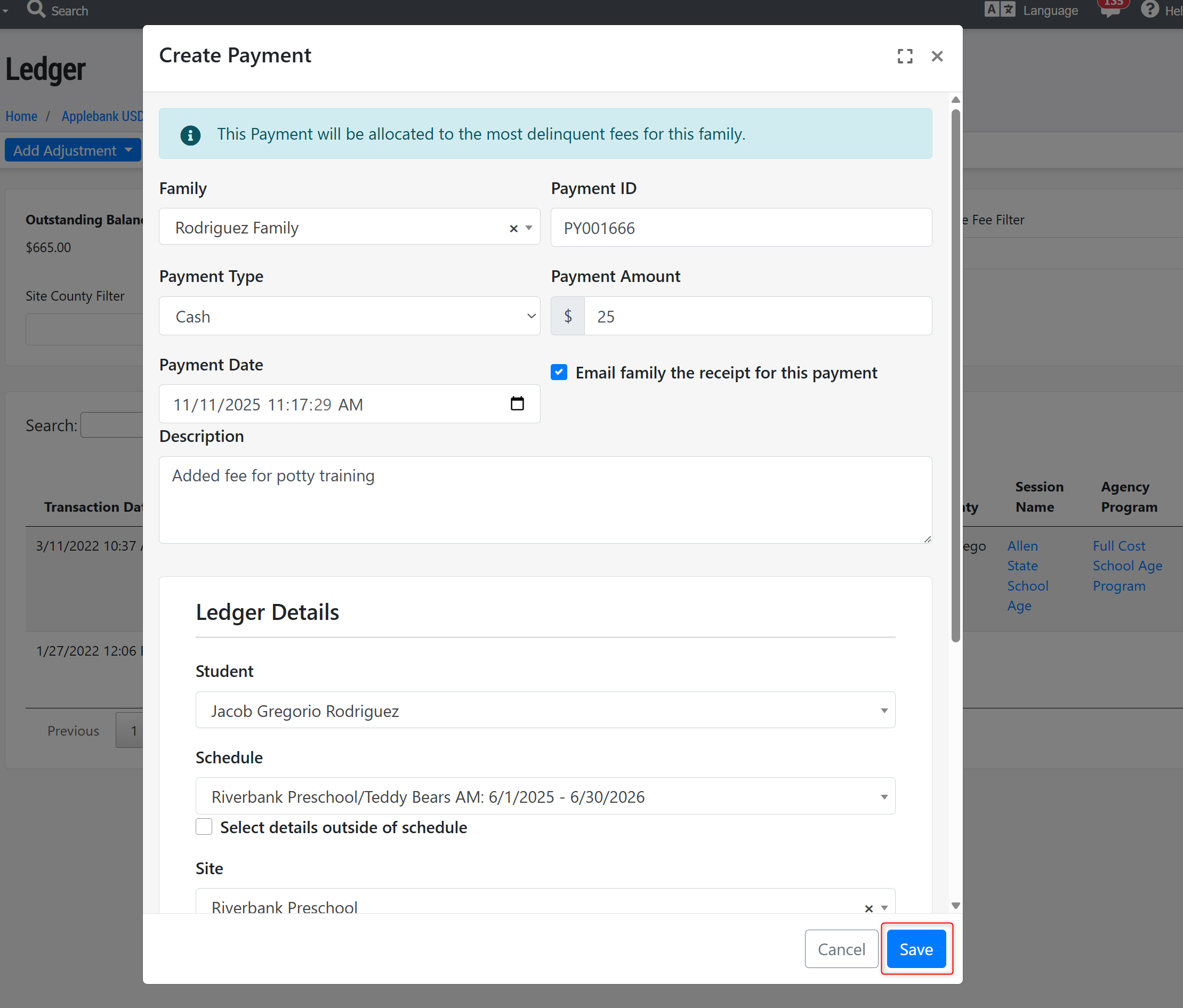This screenshot has width=1183, height=1008.
Task: Click into the Payment Amount field
Action: tap(757, 316)
